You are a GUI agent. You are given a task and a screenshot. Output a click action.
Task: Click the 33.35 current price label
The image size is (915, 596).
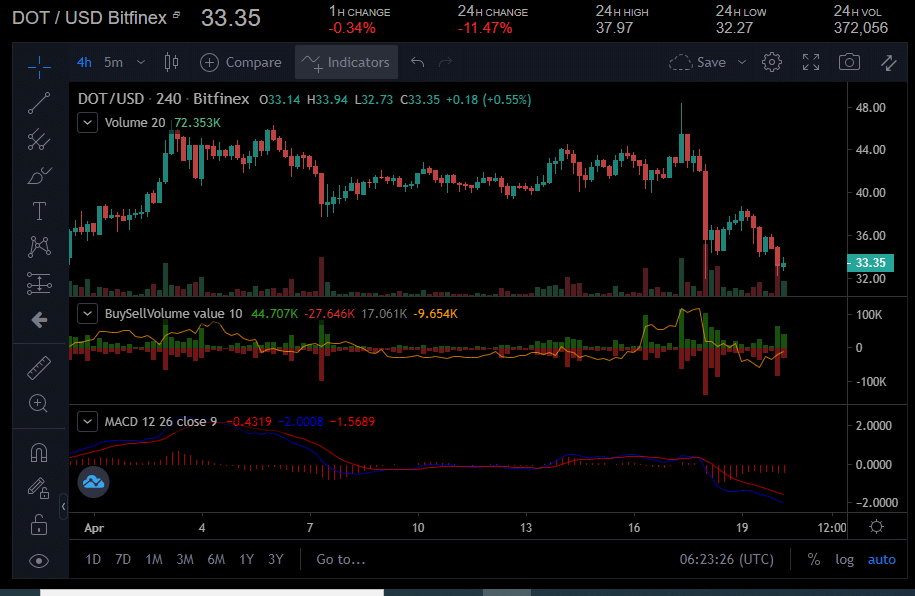pyautogui.click(x=870, y=263)
